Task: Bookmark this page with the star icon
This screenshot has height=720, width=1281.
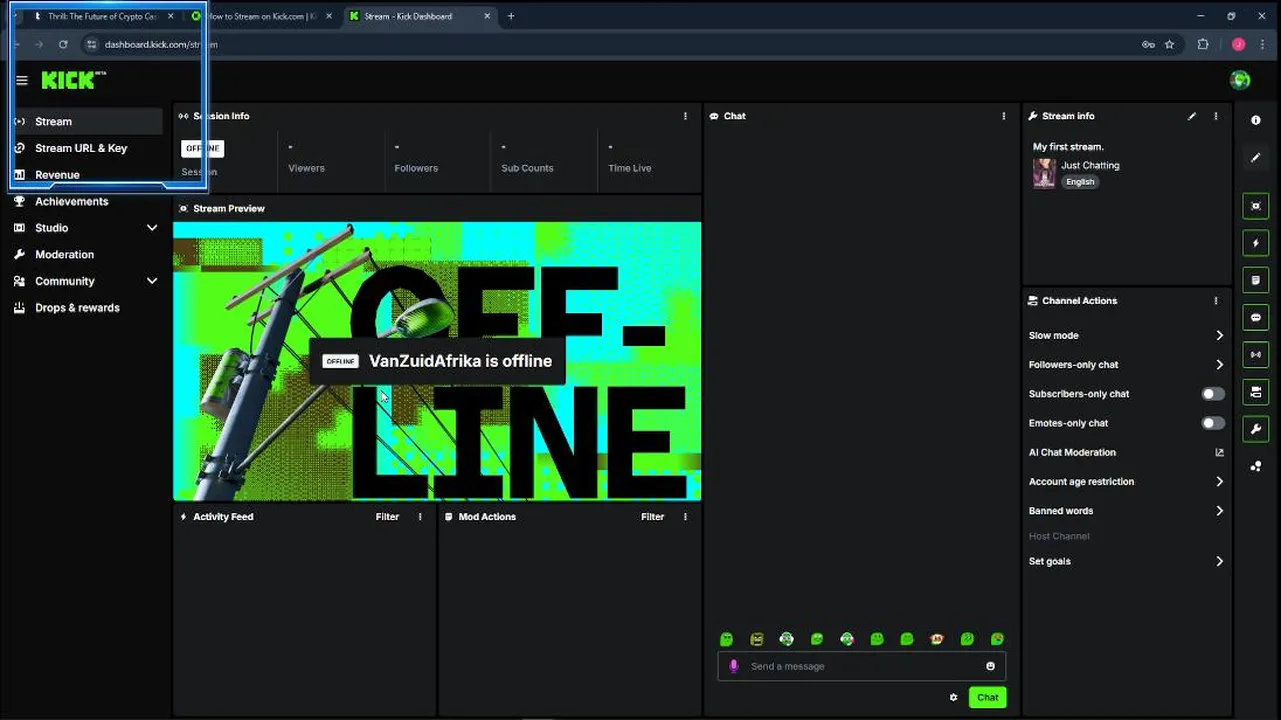Action: 1169,44
